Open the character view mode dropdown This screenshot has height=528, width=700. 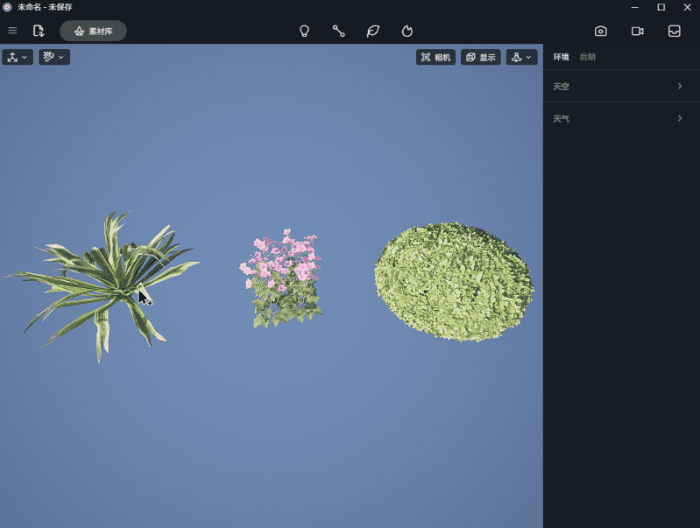[521, 57]
